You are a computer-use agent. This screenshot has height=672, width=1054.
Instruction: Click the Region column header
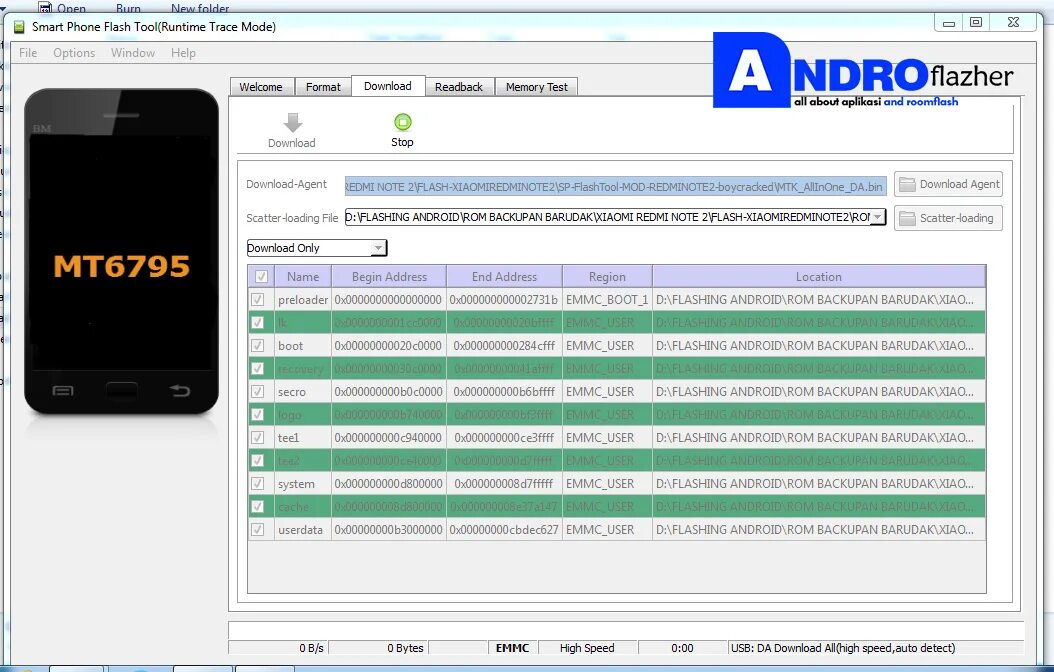[607, 276]
